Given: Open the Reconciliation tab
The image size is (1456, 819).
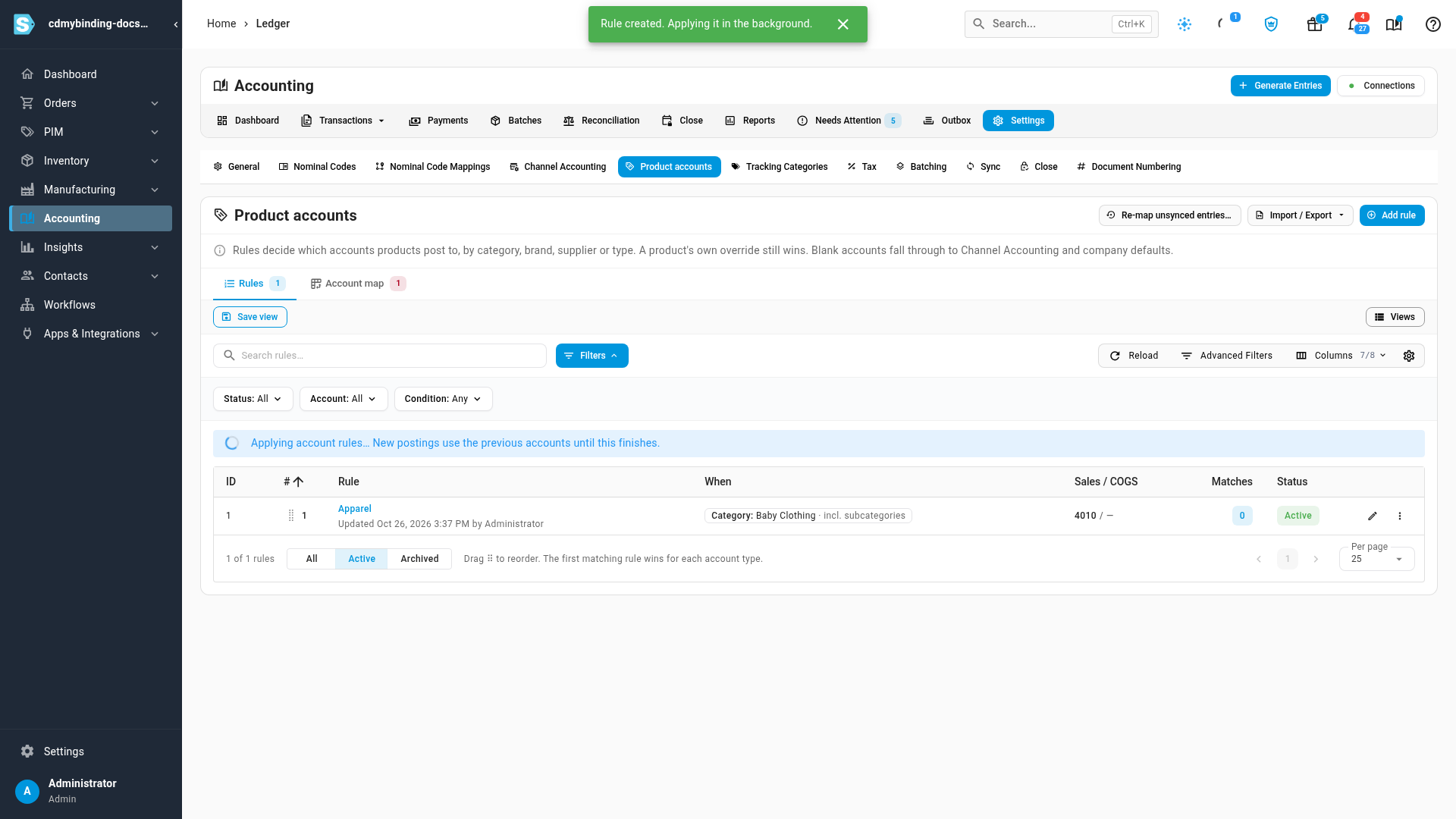Looking at the screenshot, I should pos(601,121).
